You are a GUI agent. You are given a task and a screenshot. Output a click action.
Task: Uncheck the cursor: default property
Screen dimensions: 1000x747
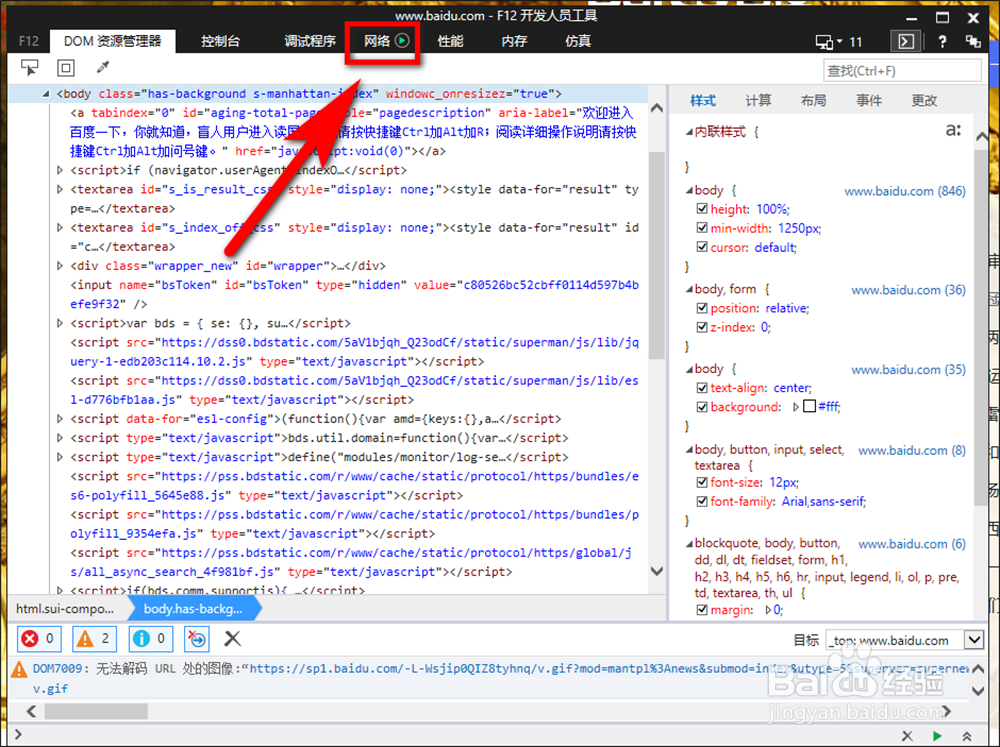click(x=702, y=247)
